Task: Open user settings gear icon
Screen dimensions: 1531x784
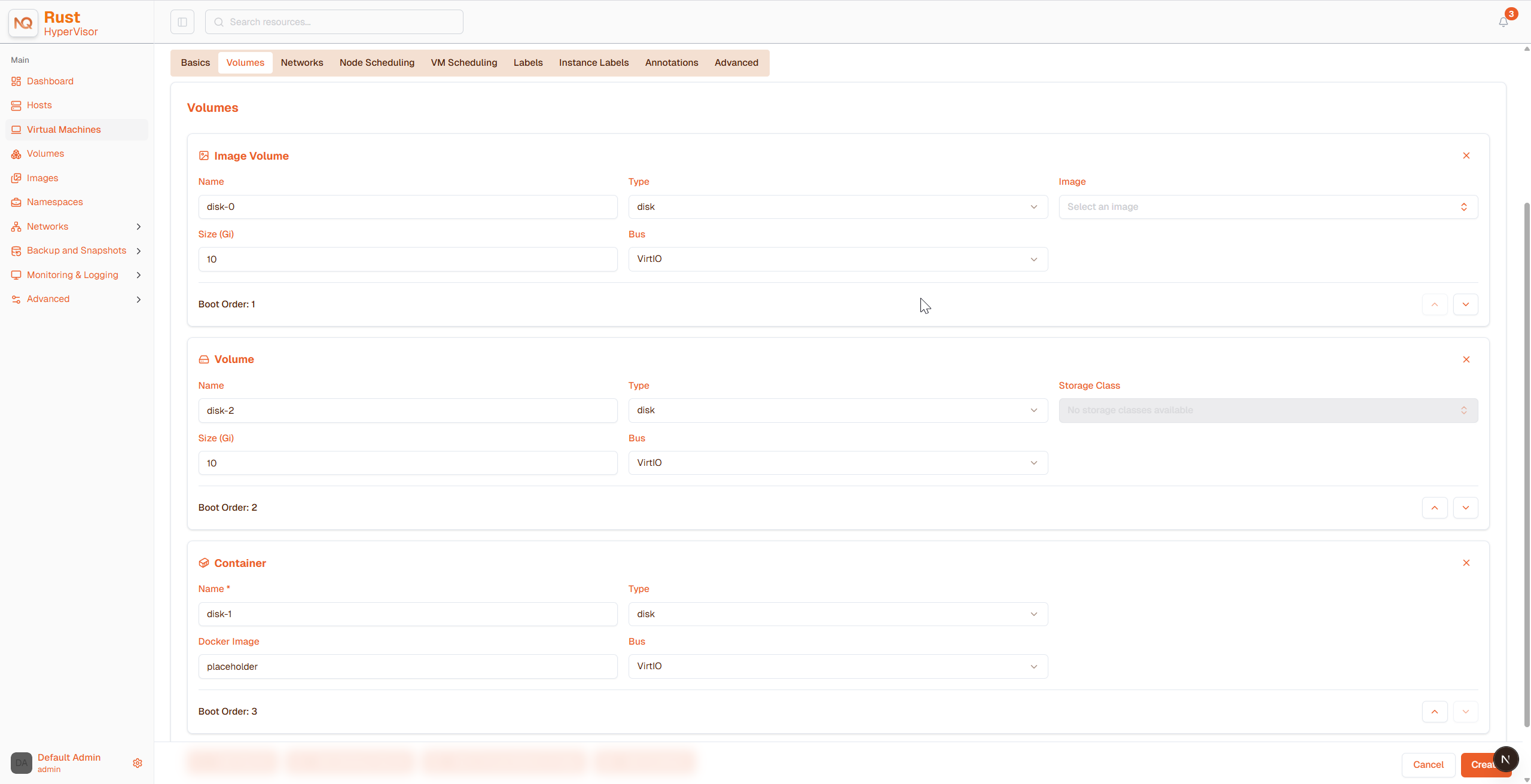Action: point(138,763)
